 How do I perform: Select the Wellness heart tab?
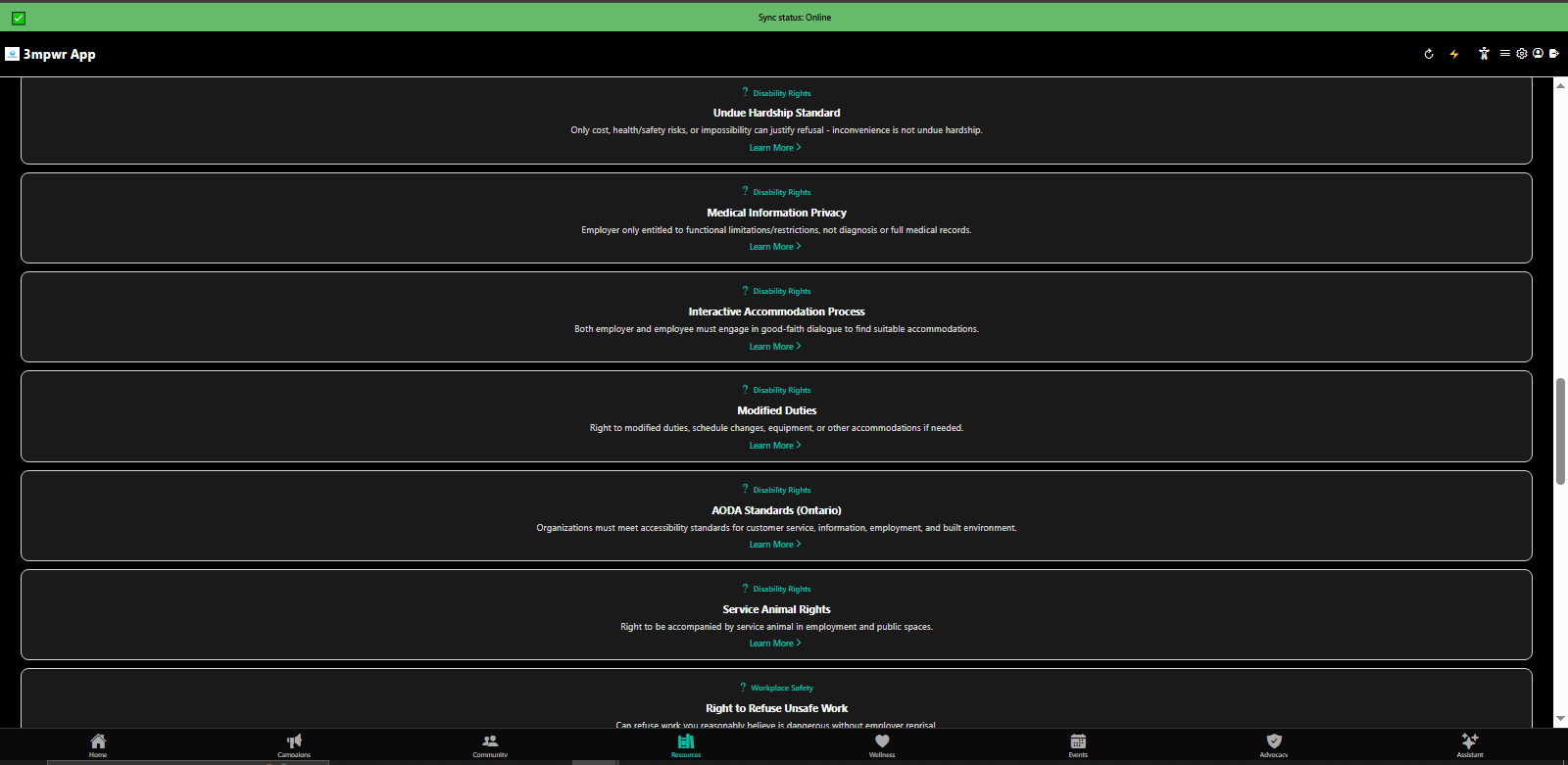pos(882,744)
